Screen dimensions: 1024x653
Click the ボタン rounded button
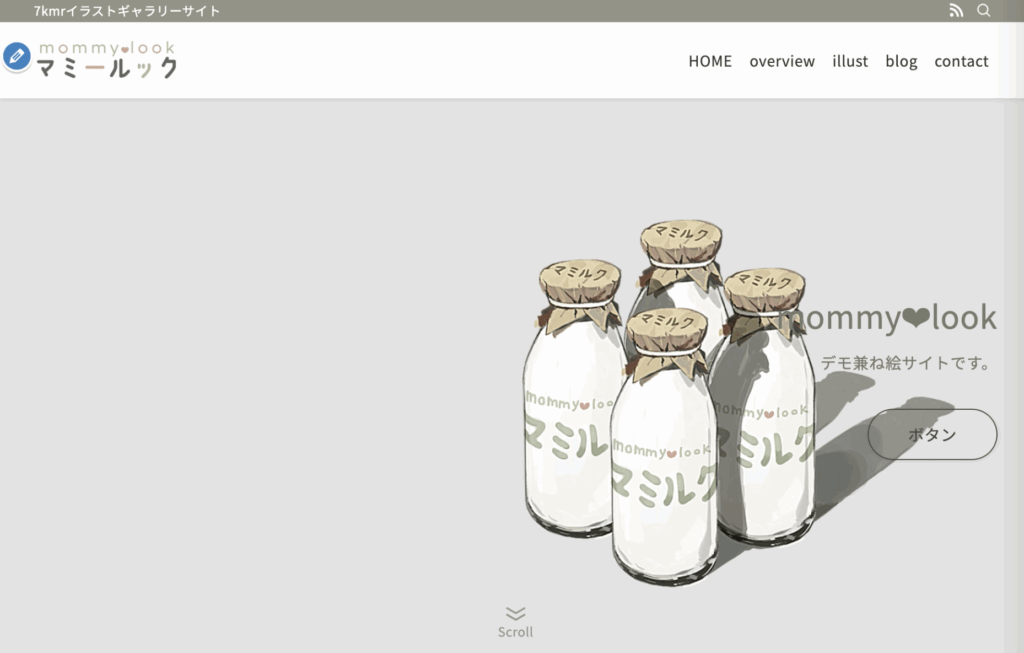[x=932, y=434]
